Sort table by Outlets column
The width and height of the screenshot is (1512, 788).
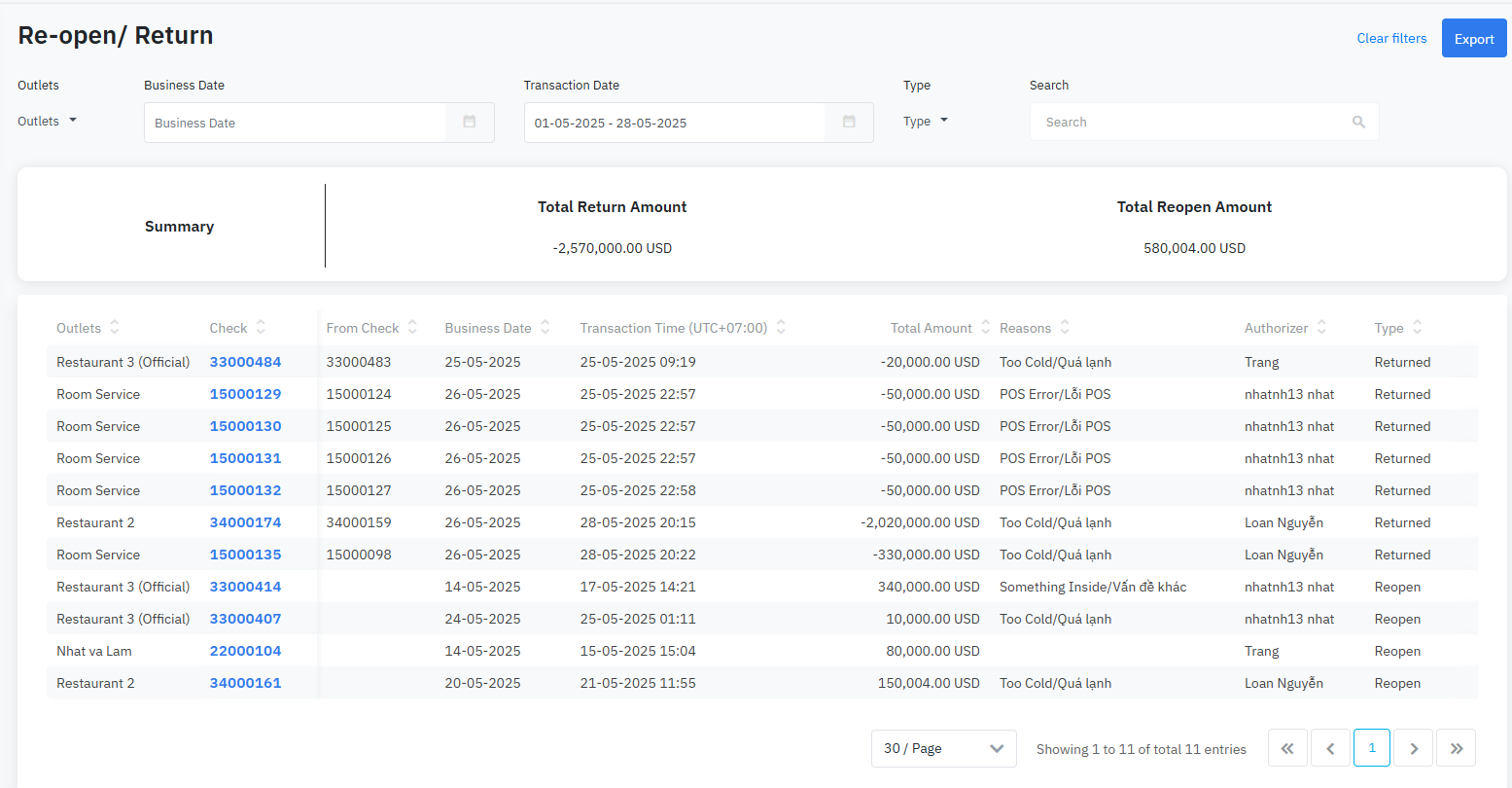[115, 328]
